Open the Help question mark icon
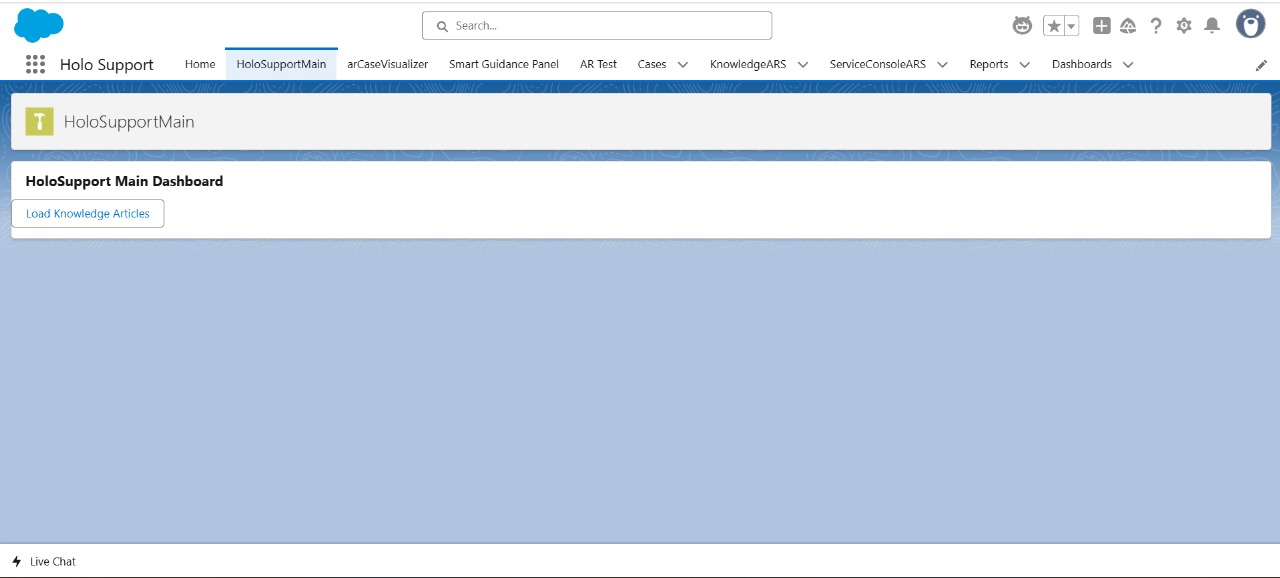The width and height of the screenshot is (1280, 578). tap(1156, 26)
